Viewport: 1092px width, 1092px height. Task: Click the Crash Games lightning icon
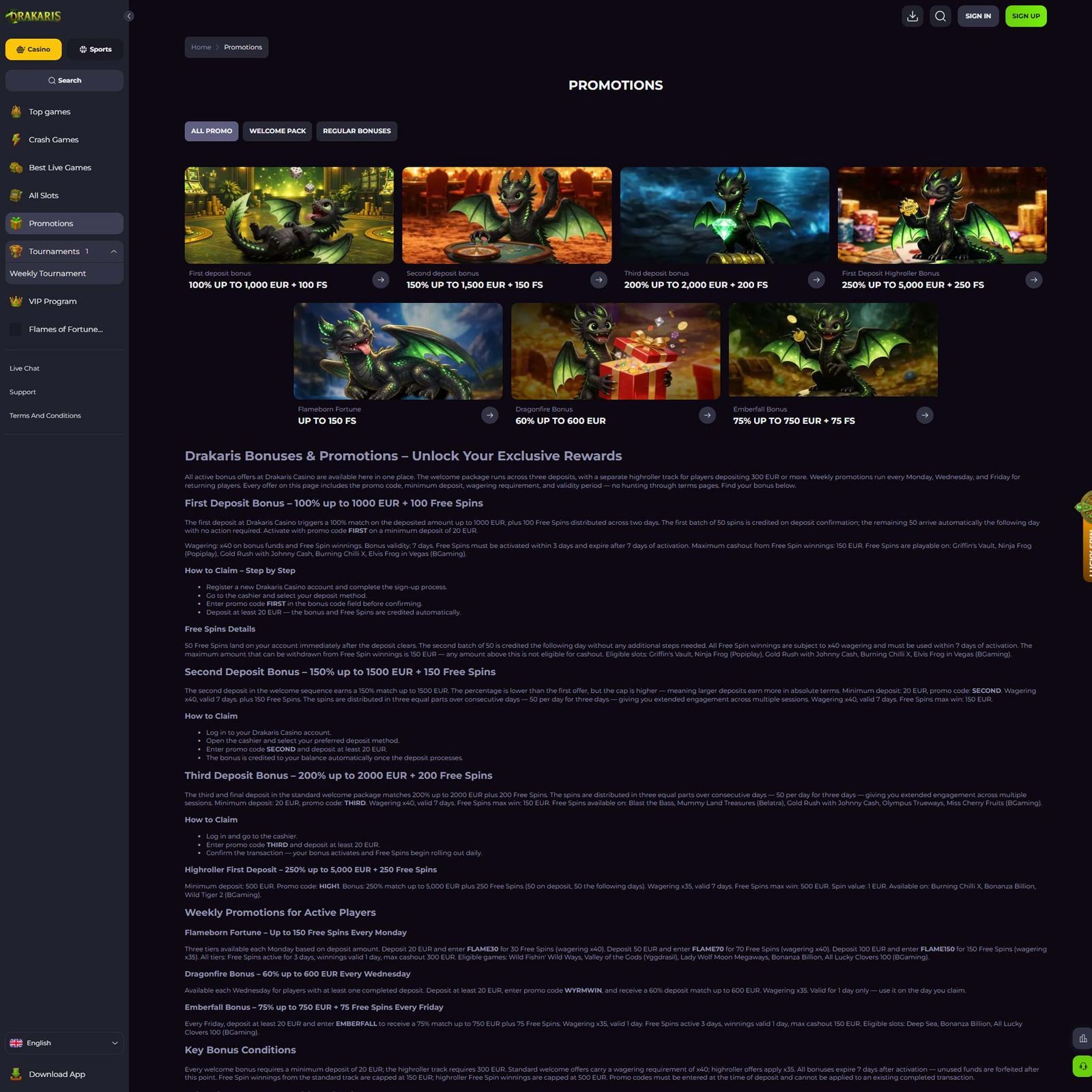(16, 140)
